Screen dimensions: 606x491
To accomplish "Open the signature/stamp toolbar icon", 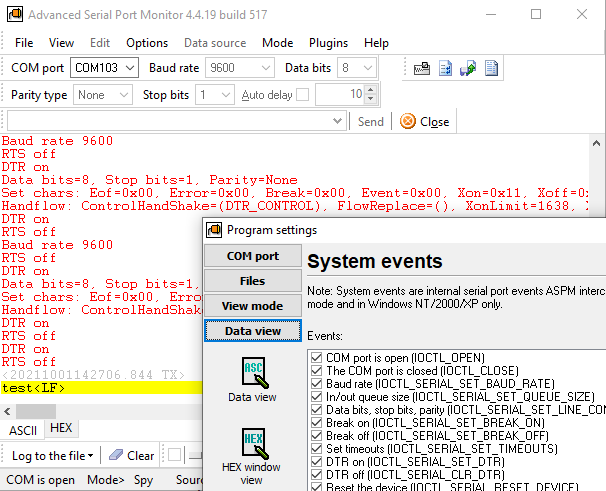I will pyautogui.click(x=422, y=68).
